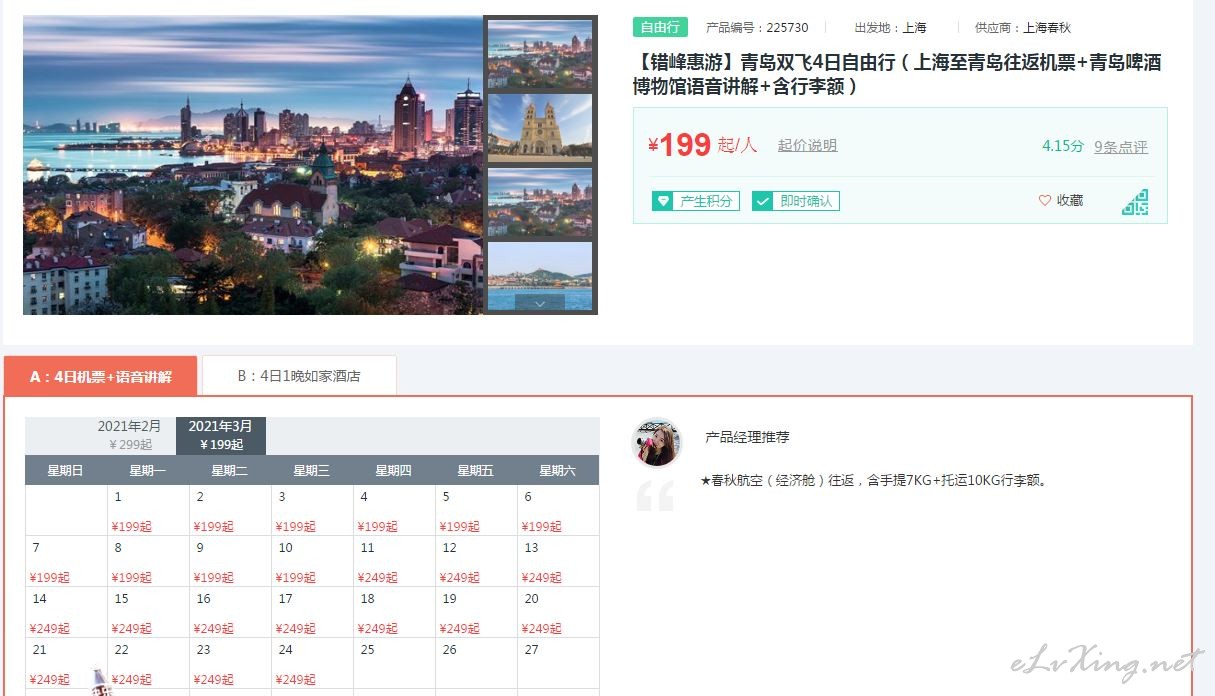Screen dimensions: 1215x696
Task: Choose March 3 departure date
Action: click(x=312, y=510)
